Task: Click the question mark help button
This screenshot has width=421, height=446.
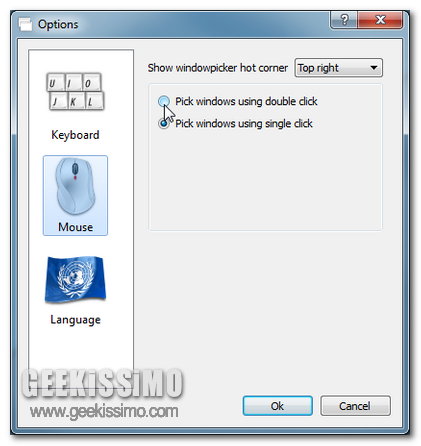Action: pyautogui.click(x=344, y=20)
